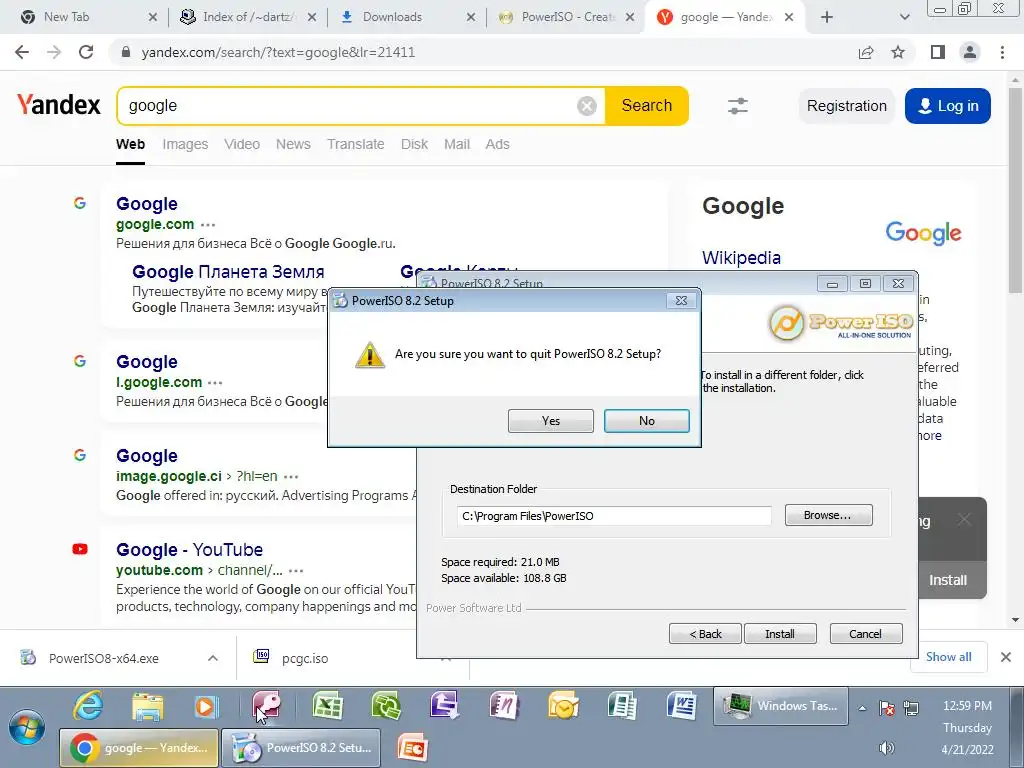Launch Excel from the taskbar
The height and width of the screenshot is (768, 1024).
(x=328, y=705)
